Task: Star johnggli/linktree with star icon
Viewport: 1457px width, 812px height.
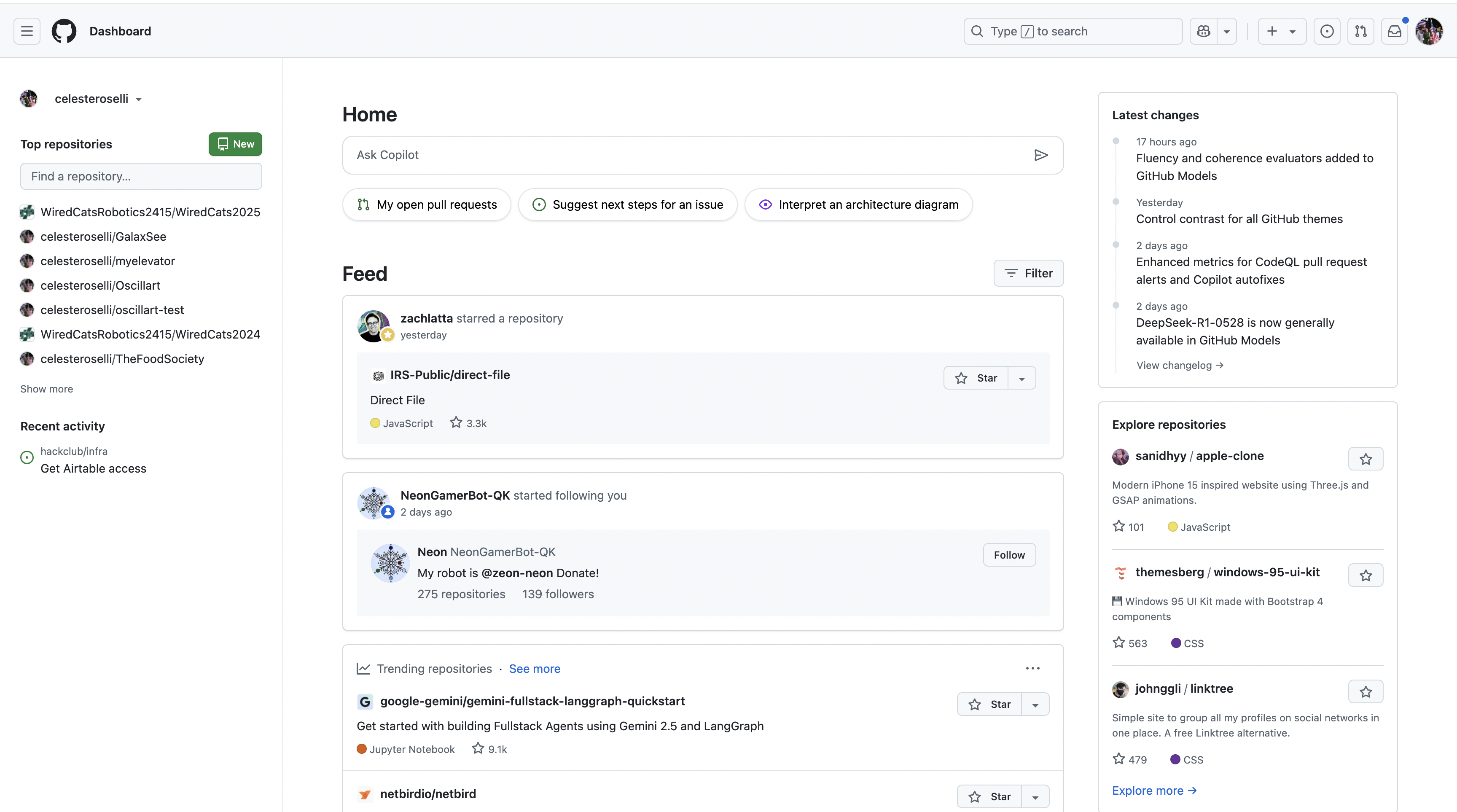Action: (x=1366, y=691)
